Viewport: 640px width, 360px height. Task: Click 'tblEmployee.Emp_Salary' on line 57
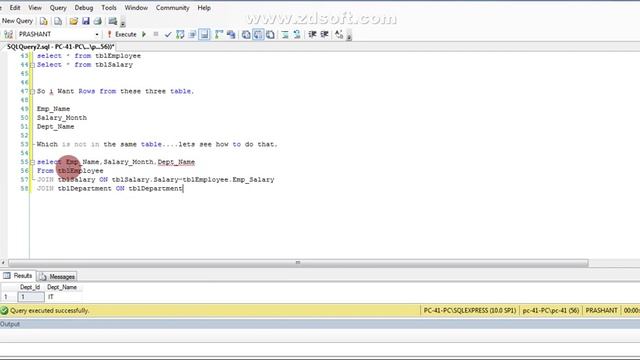tap(228, 180)
